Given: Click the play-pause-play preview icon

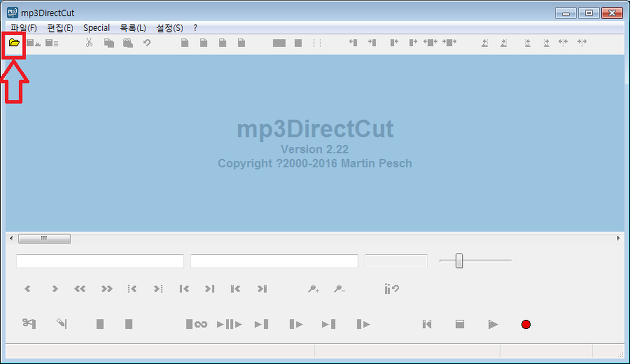Looking at the screenshot, I should point(229,324).
